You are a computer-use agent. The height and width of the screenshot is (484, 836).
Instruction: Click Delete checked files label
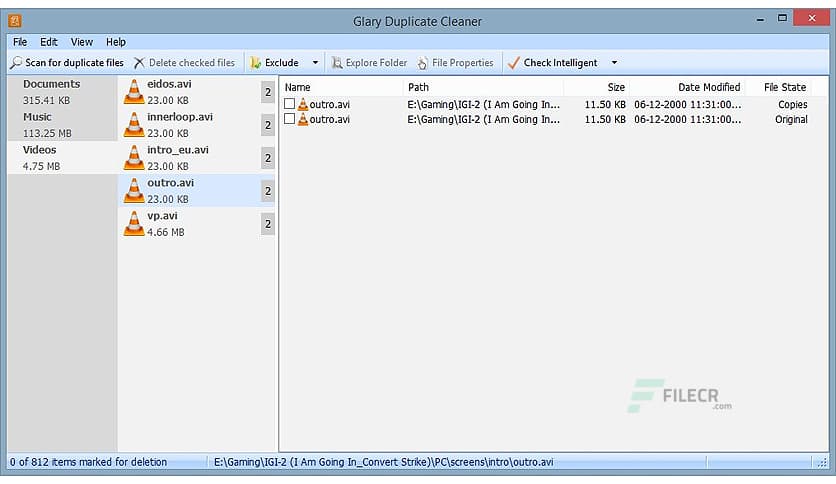[x=192, y=63]
